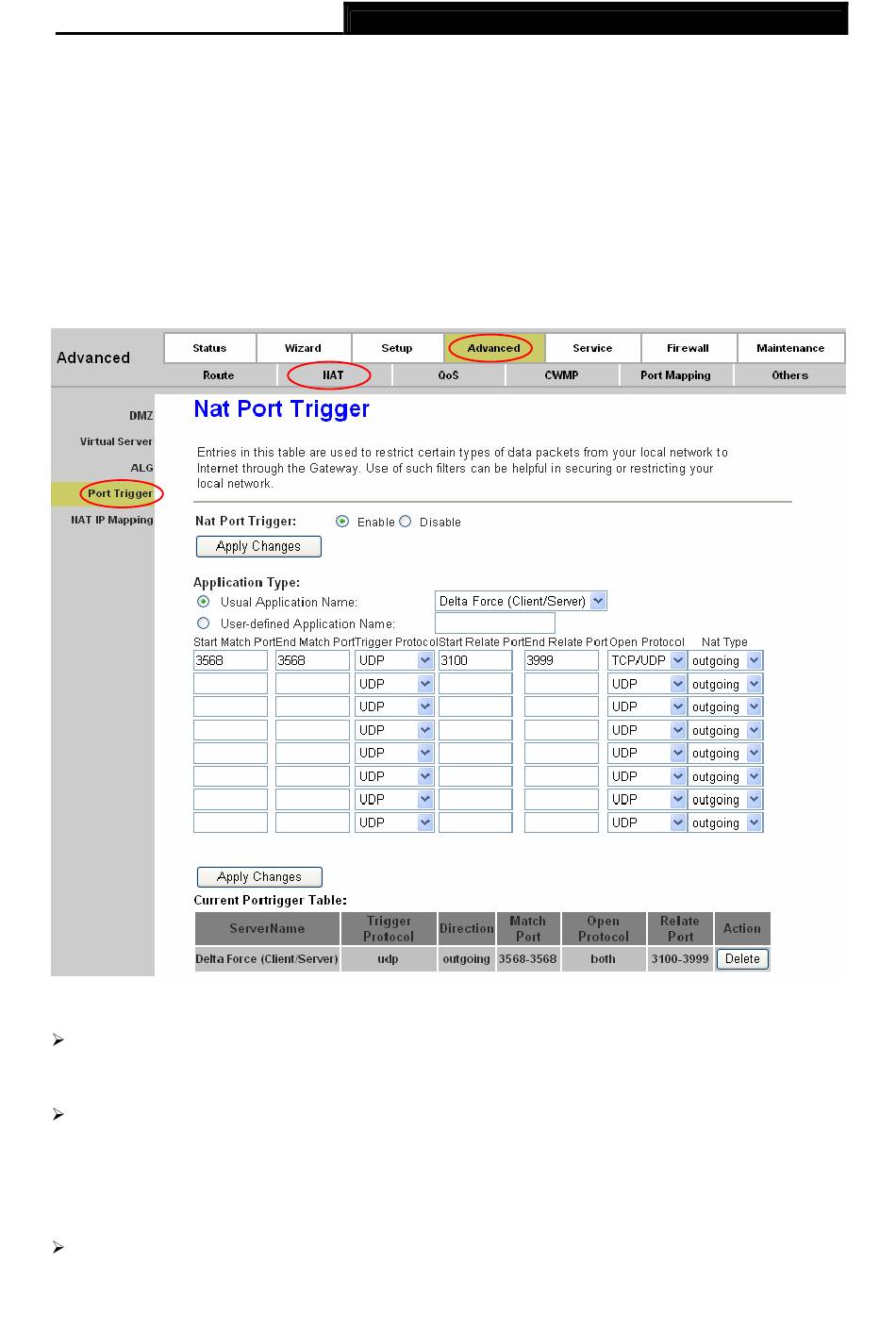Open the Port Mapping sub-tab
896x1329 pixels.
click(675, 375)
